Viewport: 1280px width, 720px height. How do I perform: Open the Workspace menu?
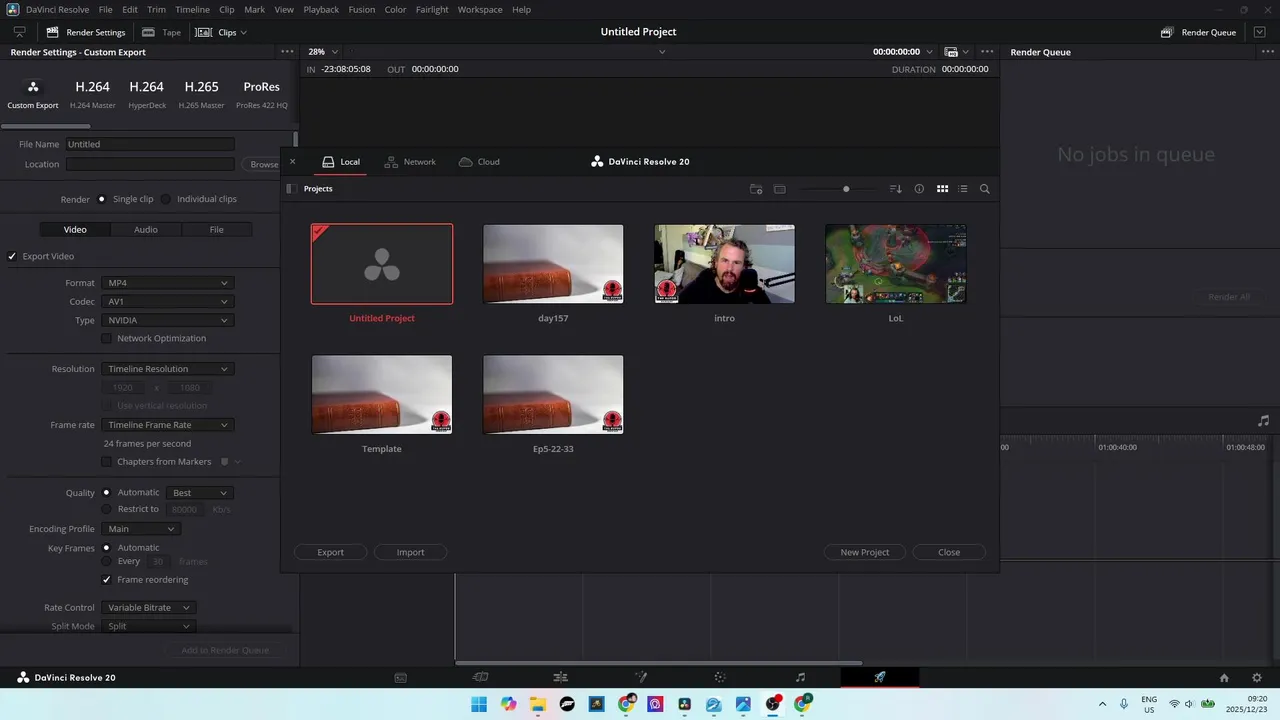[x=480, y=9]
